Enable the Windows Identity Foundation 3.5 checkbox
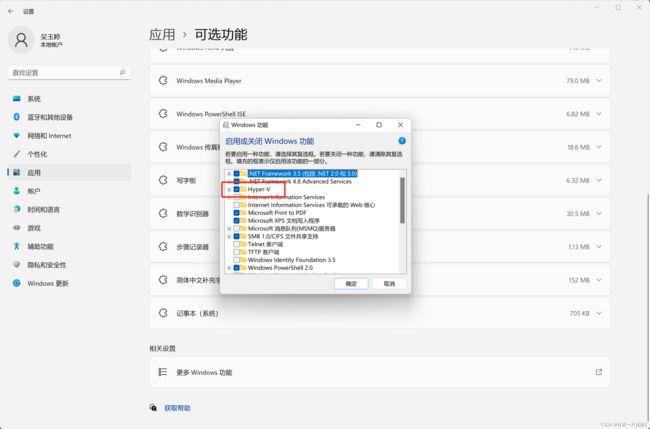Viewport: 650px width, 429px height. click(236, 260)
